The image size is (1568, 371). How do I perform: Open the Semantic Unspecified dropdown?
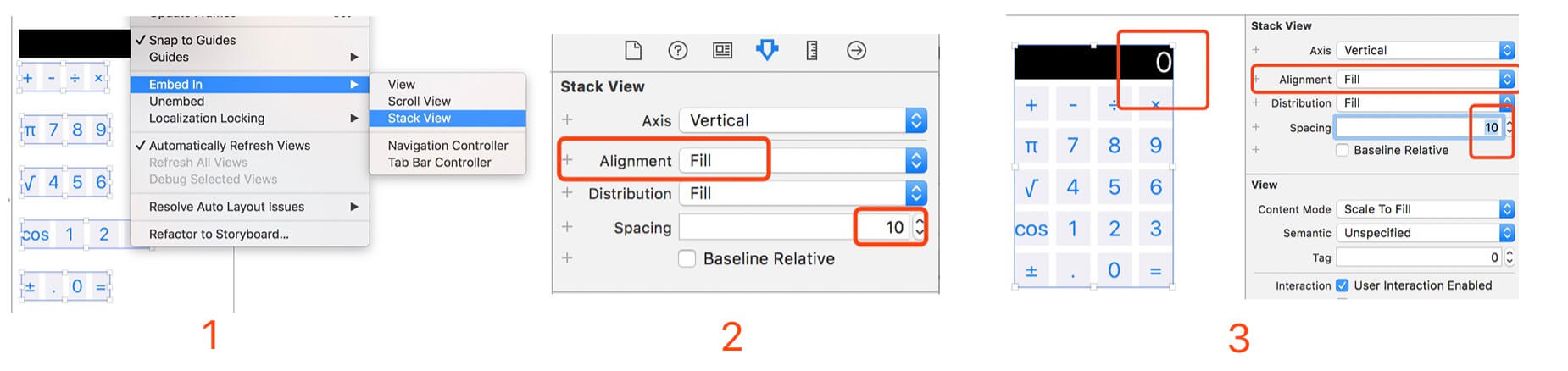[1425, 233]
